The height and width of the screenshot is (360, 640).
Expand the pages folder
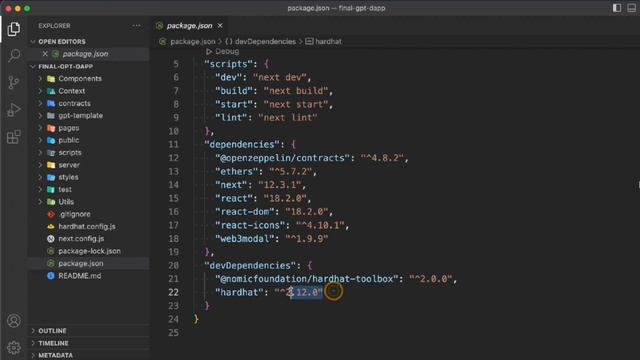tap(69, 128)
